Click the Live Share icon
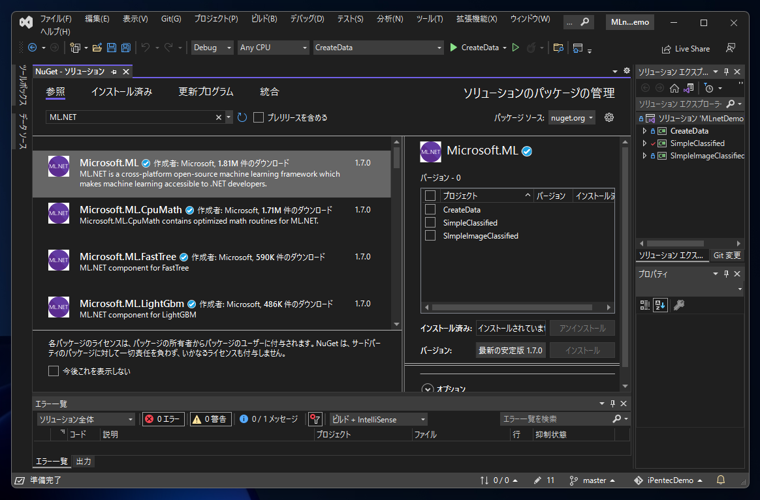Screen dimensions: 760x500 coord(666,49)
